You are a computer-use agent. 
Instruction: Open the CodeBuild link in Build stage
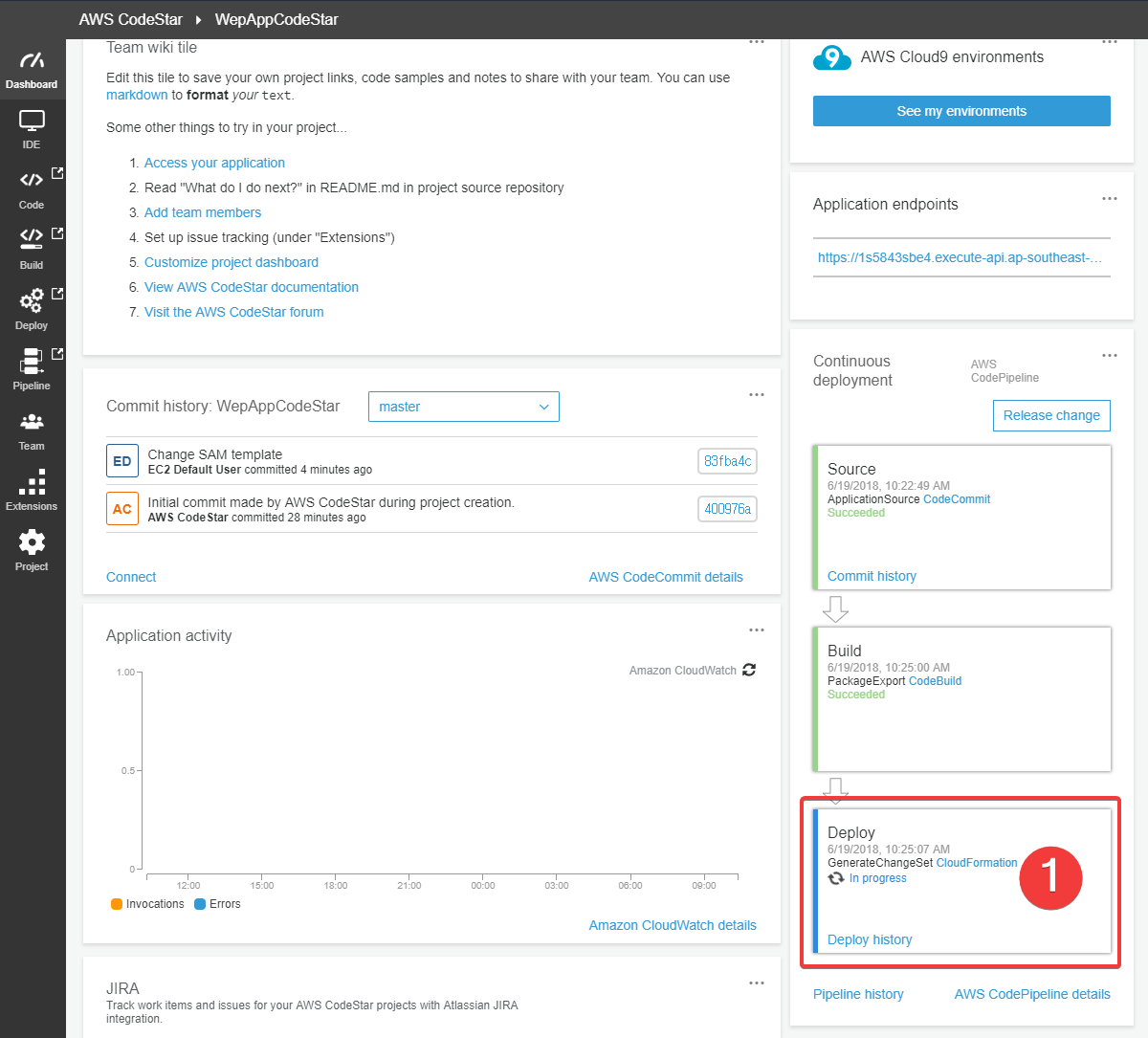pyautogui.click(x=935, y=681)
